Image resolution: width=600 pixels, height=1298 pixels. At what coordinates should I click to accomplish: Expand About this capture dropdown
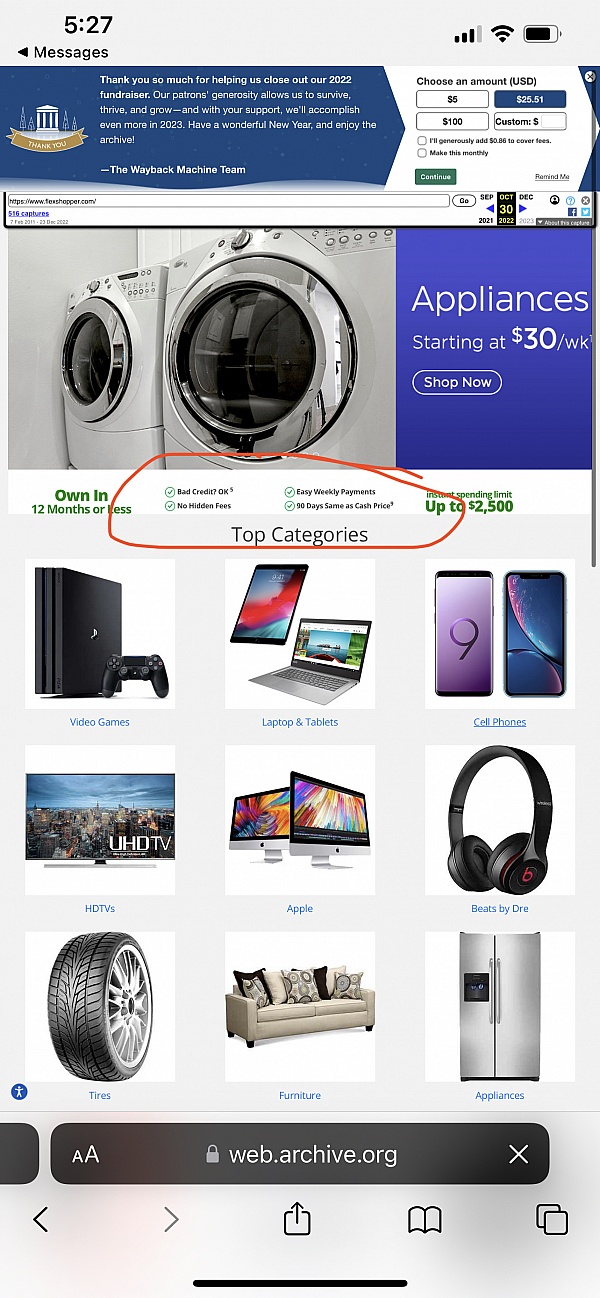tap(565, 221)
